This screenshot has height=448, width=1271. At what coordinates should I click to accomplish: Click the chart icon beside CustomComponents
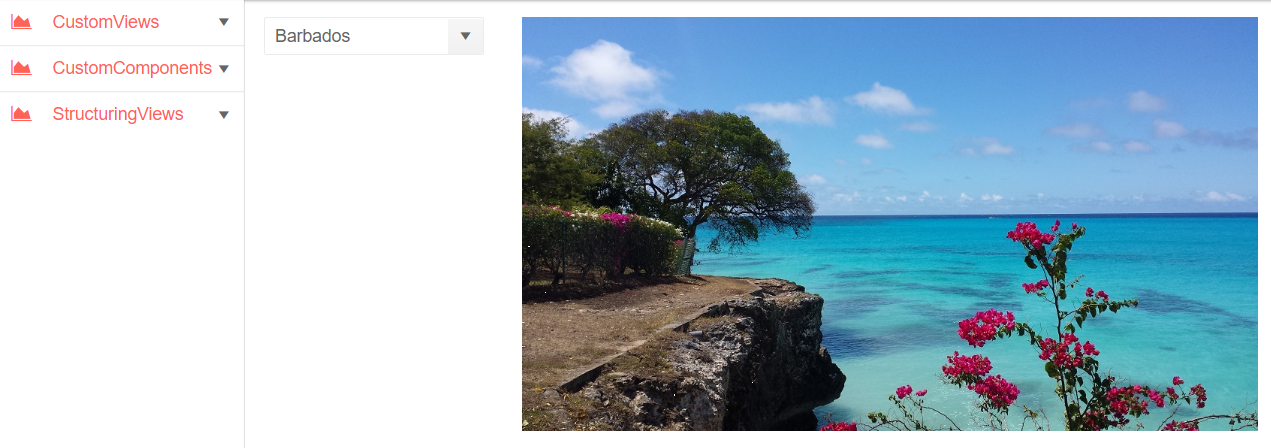click(21, 68)
